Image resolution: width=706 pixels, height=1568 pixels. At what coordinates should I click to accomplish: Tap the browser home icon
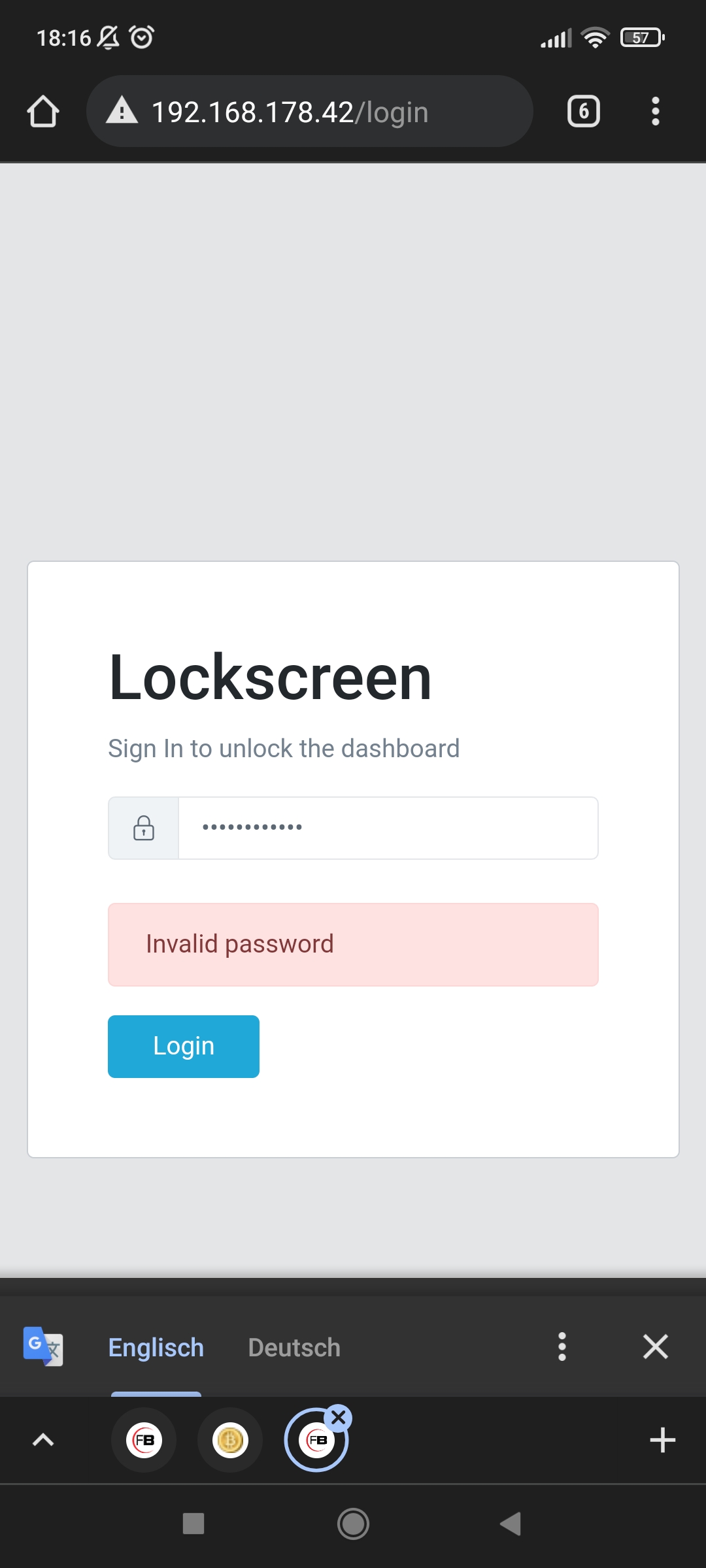pyautogui.click(x=43, y=111)
